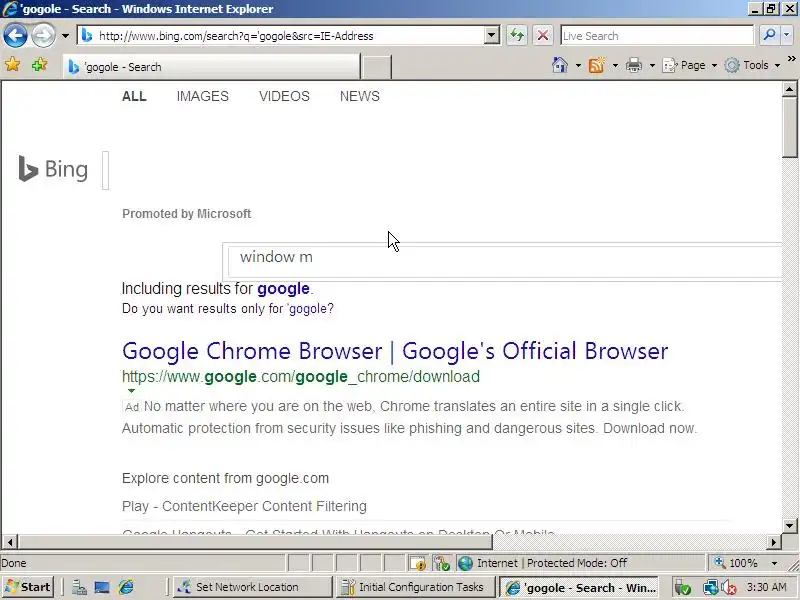Open the Windows Start menu
This screenshot has width=800, height=600.
(x=28, y=587)
